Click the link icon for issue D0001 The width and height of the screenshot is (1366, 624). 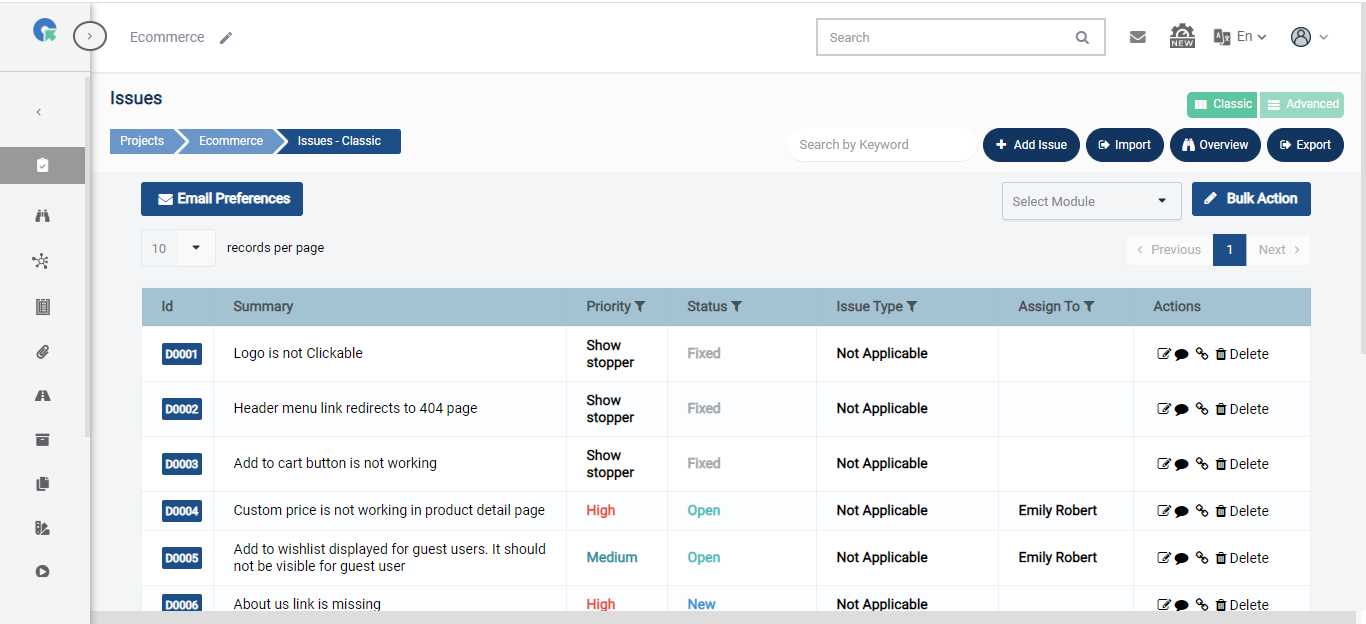coord(1202,354)
